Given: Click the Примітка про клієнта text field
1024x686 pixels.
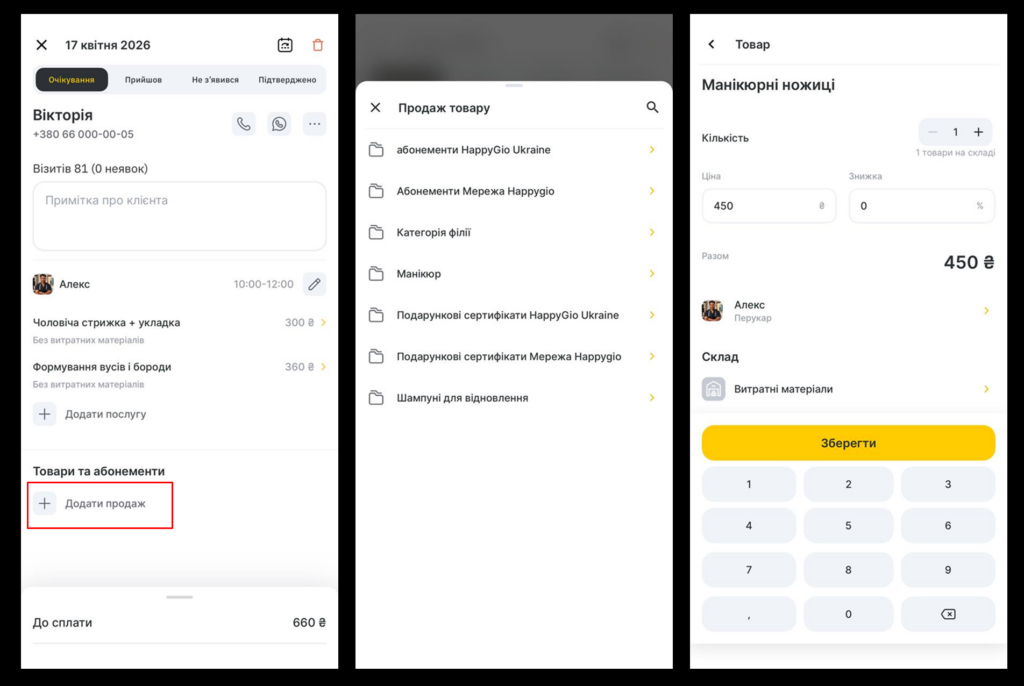Looking at the screenshot, I should [179, 216].
